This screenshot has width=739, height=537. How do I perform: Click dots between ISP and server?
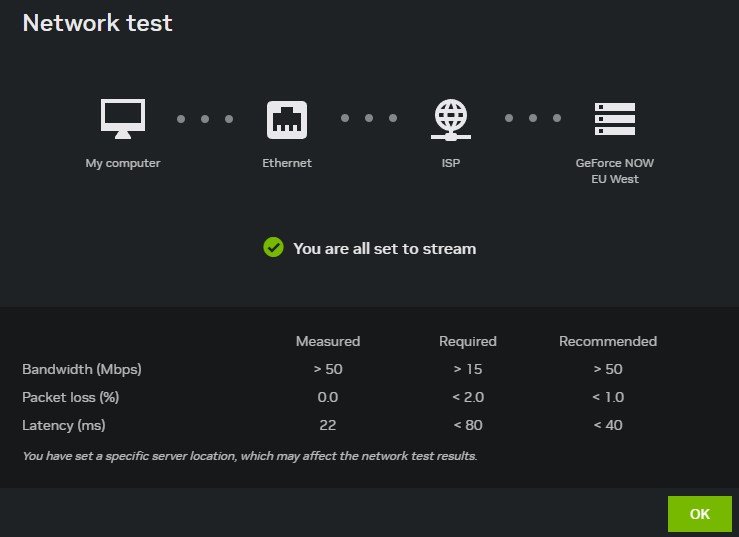point(532,119)
